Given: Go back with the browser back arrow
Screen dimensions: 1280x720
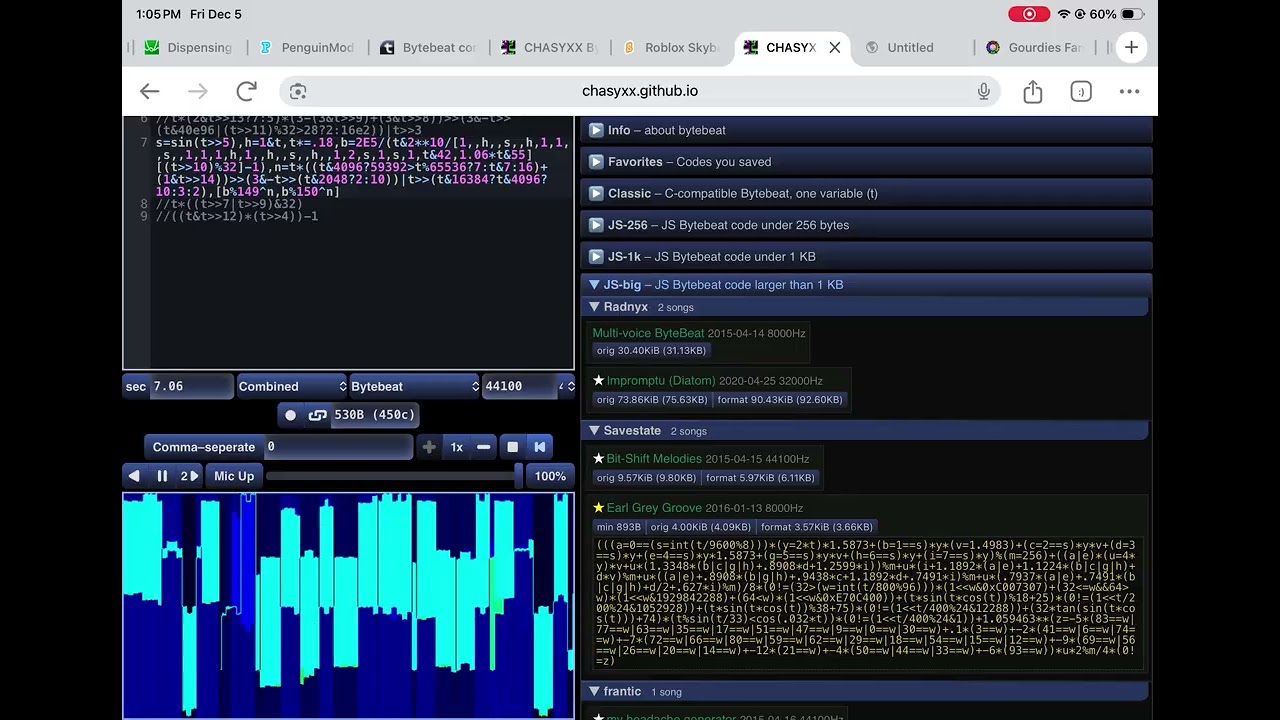Looking at the screenshot, I should (x=149, y=91).
